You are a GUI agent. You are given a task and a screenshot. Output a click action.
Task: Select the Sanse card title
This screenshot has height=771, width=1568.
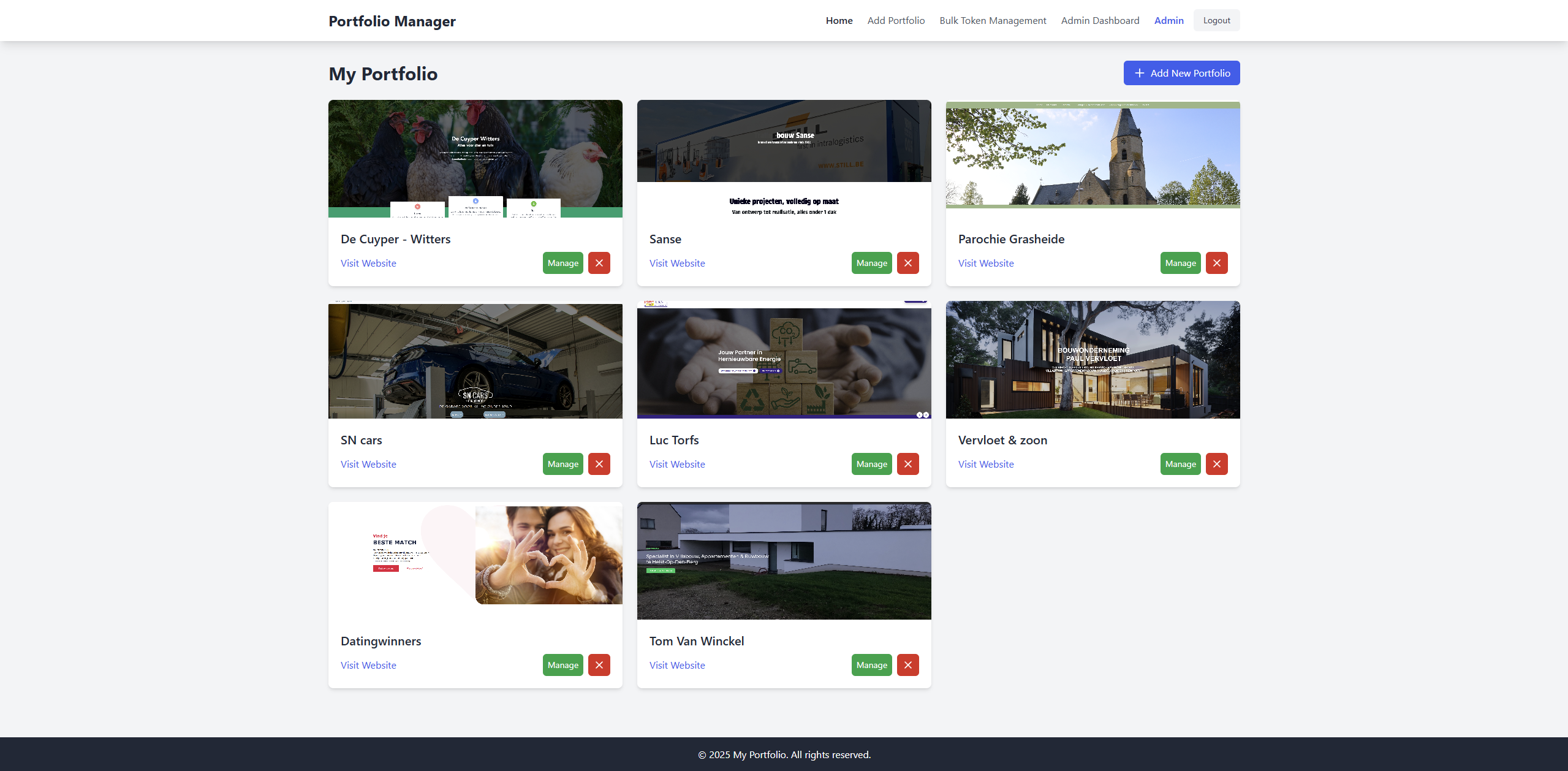point(665,239)
